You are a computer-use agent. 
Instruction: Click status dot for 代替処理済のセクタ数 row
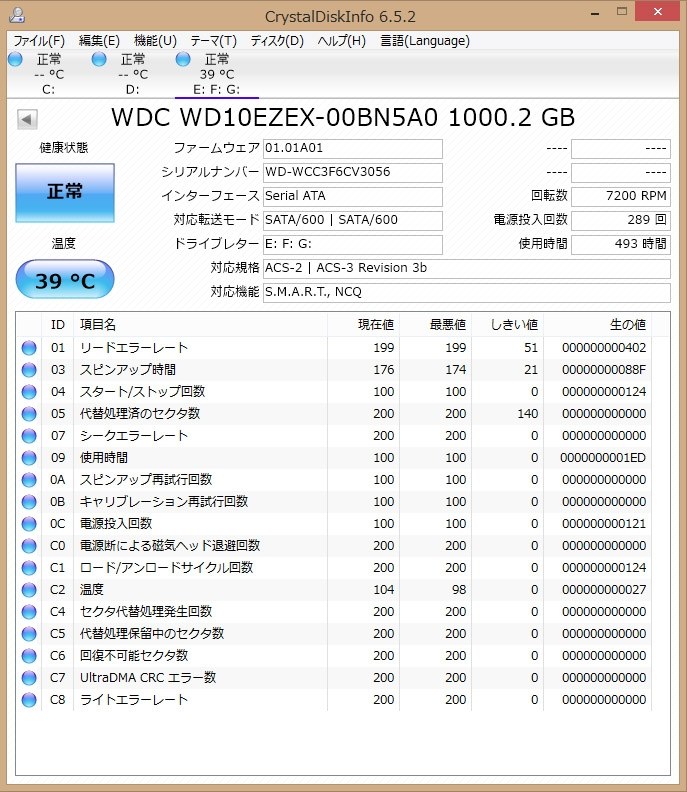(x=29, y=414)
